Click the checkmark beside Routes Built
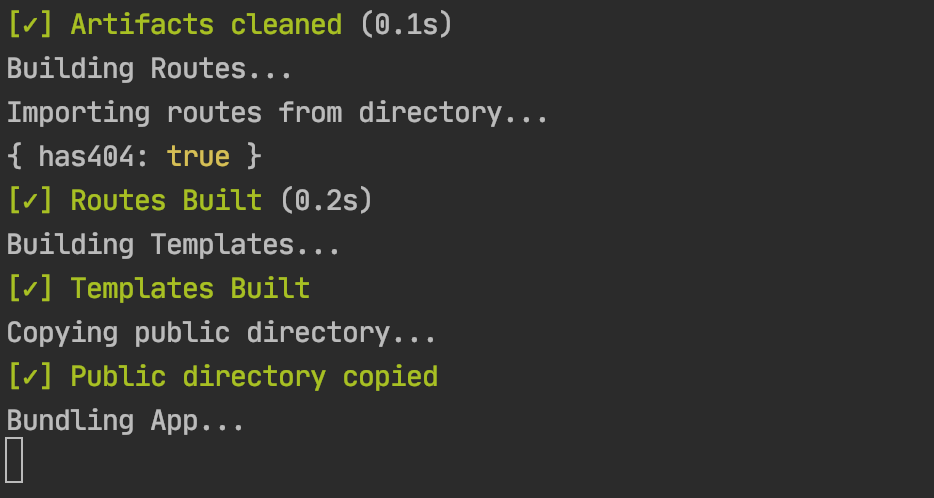The height and width of the screenshot is (498, 934). (x=30, y=200)
